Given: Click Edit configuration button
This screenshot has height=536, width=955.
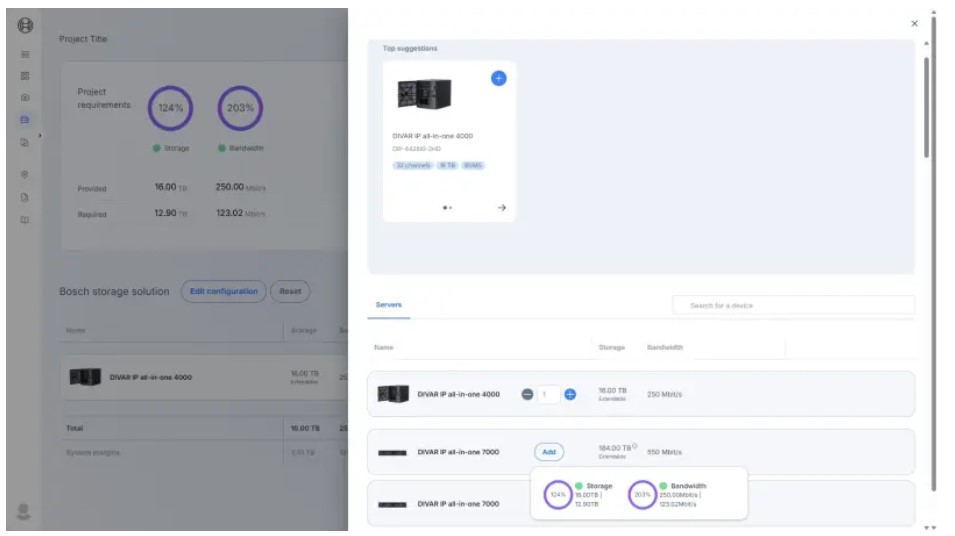Looking at the screenshot, I should (224, 291).
